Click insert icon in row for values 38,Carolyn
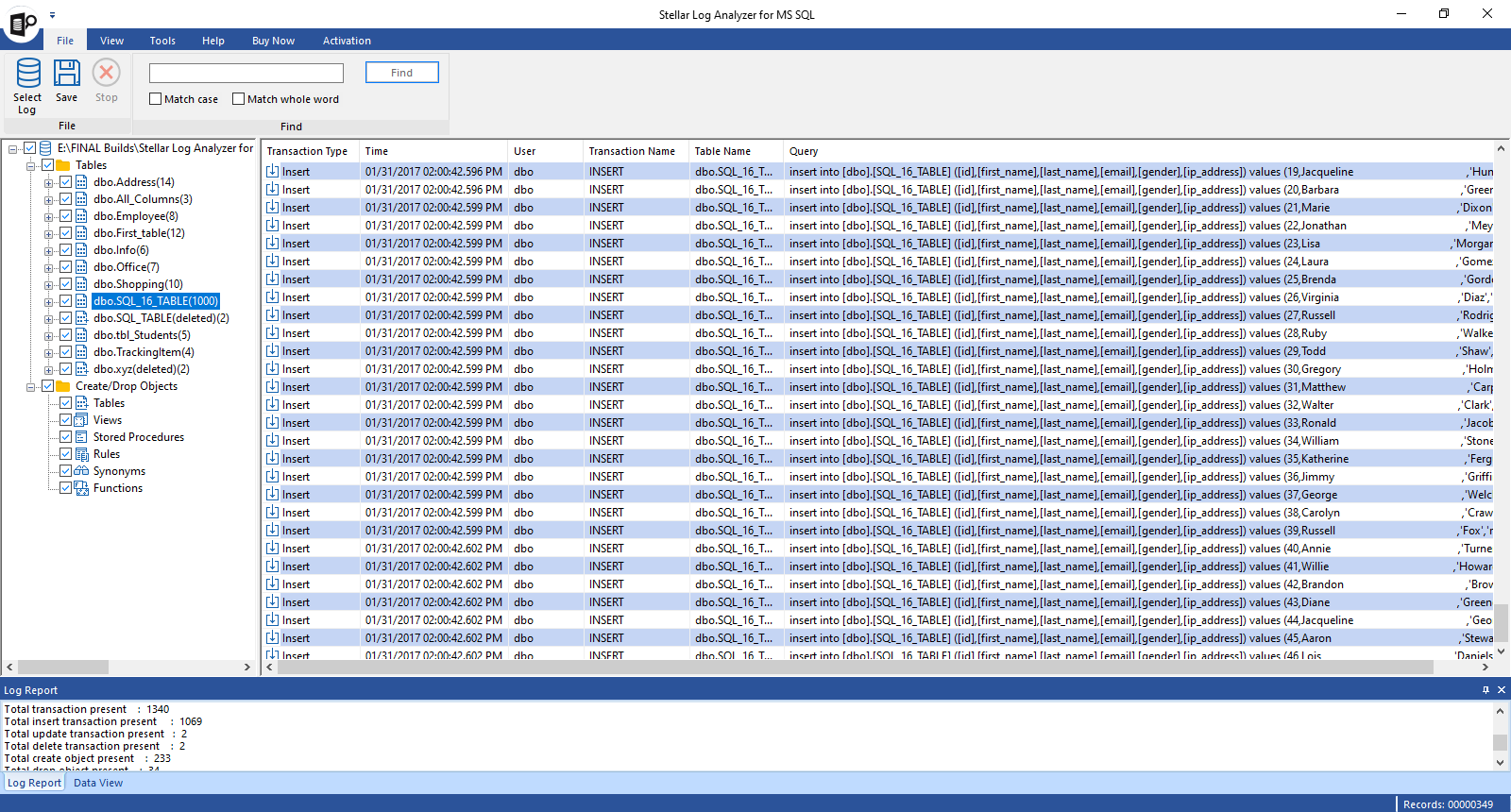1511x812 pixels. (x=272, y=513)
